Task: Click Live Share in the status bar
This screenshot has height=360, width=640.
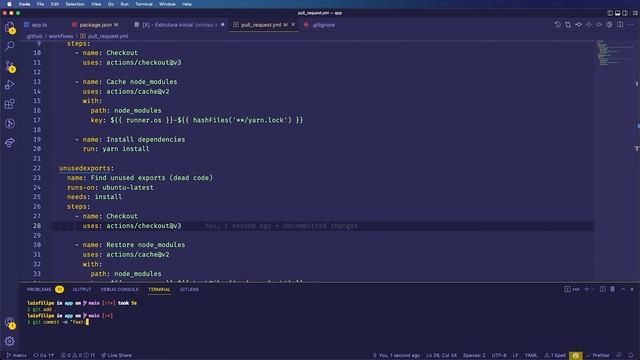Action: [x=116, y=356]
